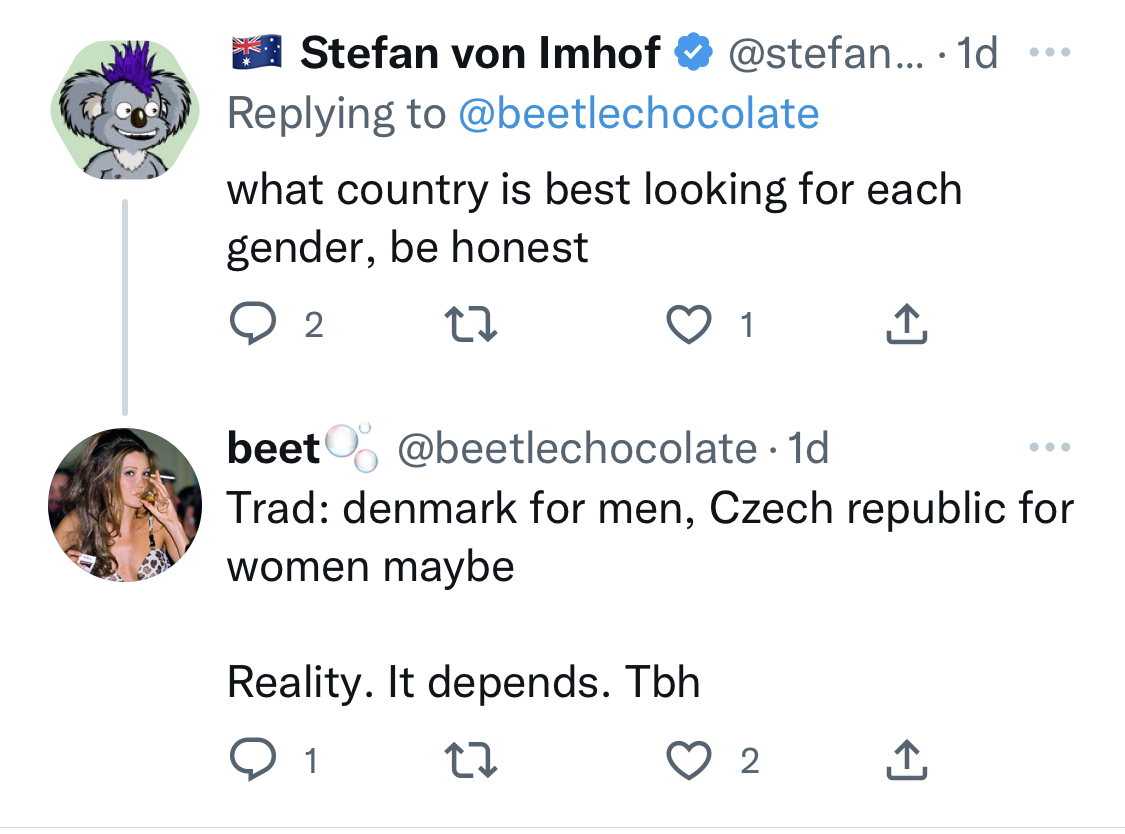The image size is (1125, 834).
Task: Retweet Stefan von Imhof's tweet
Action: (x=471, y=324)
